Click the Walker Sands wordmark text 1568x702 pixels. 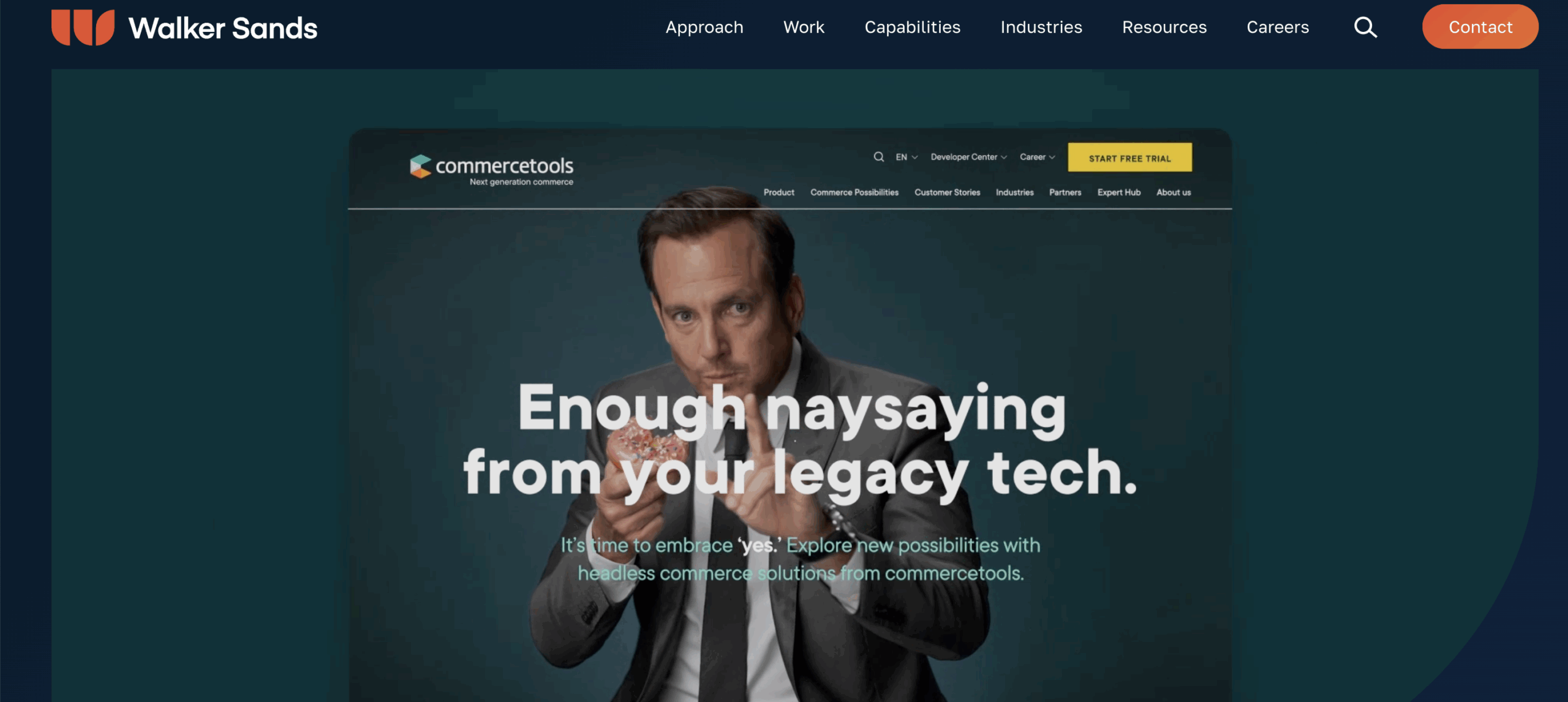[223, 28]
